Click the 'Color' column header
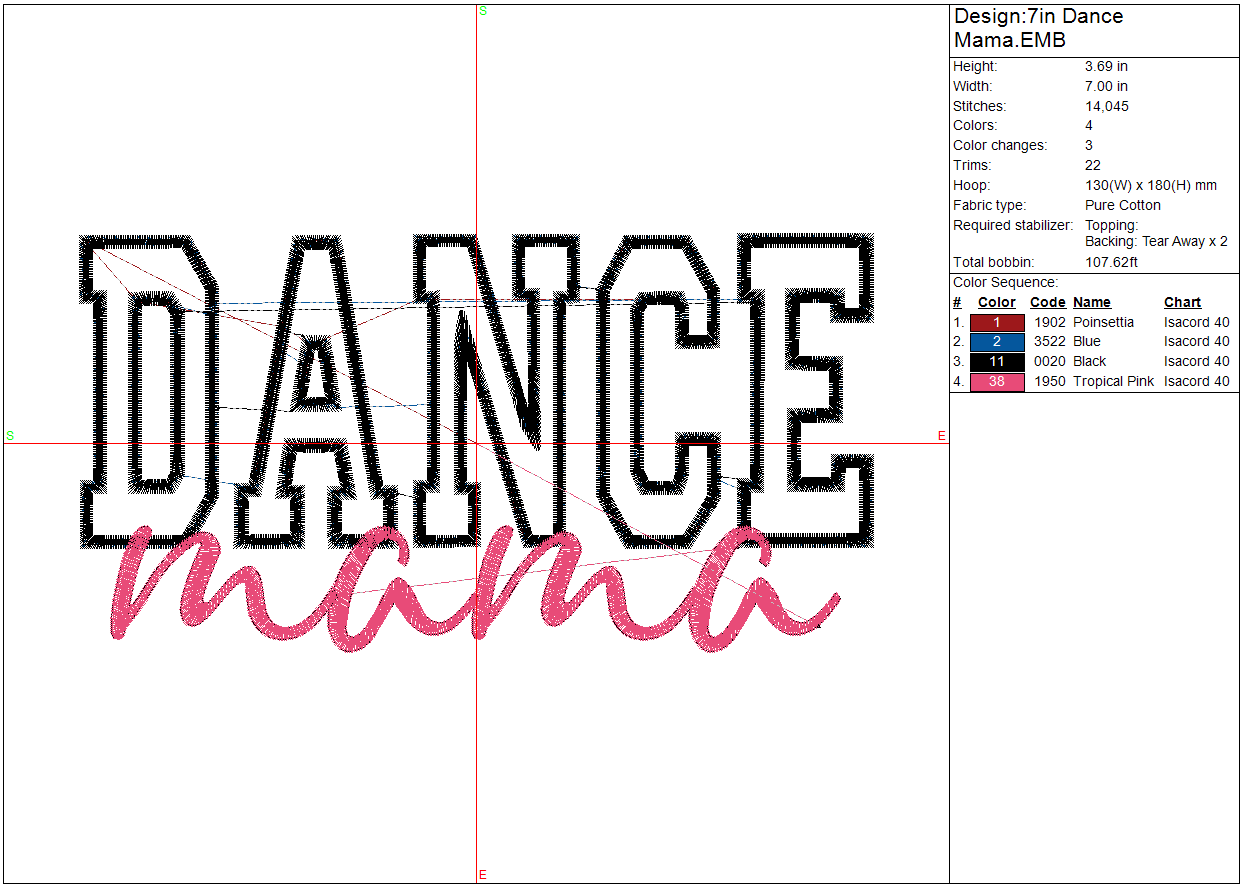The width and height of the screenshot is (1243, 886). [996, 302]
